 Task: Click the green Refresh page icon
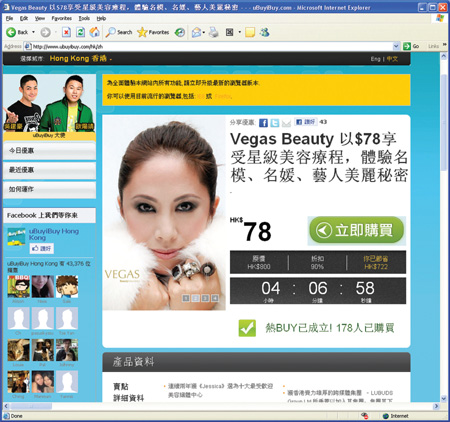click(80, 32)
